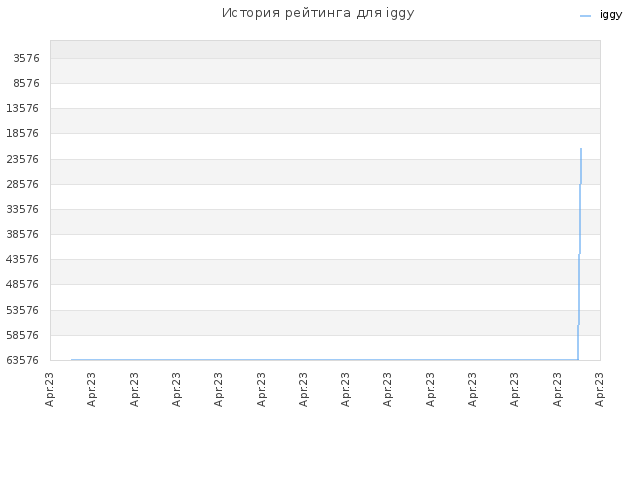This screenshot has height=480, width=640.
Task: Select the 58576 y-axis label
Action: (23, 335)
